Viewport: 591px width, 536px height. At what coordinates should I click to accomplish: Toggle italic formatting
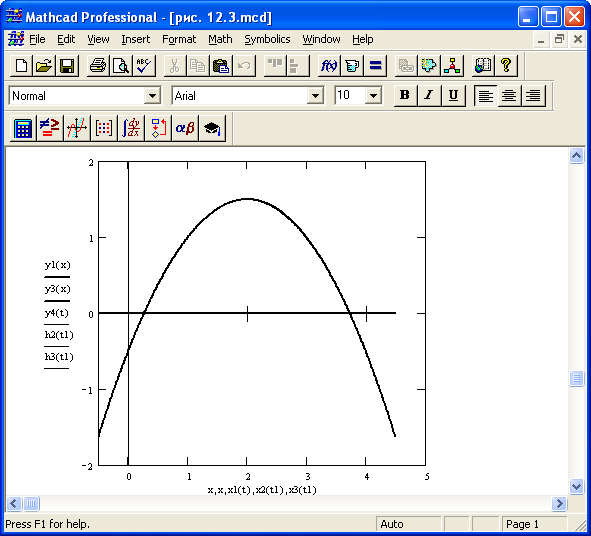(429, 96)
